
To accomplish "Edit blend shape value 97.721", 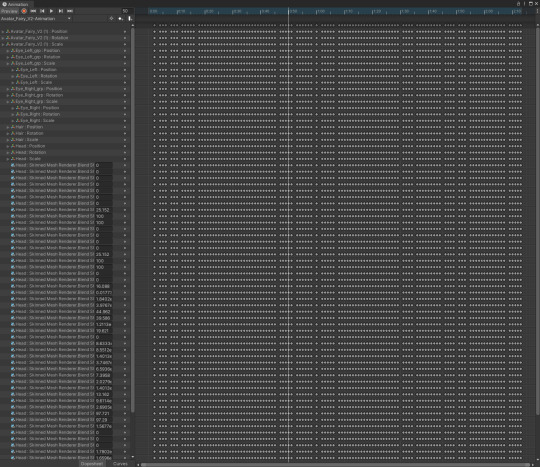I will click(x=104, y=413).
